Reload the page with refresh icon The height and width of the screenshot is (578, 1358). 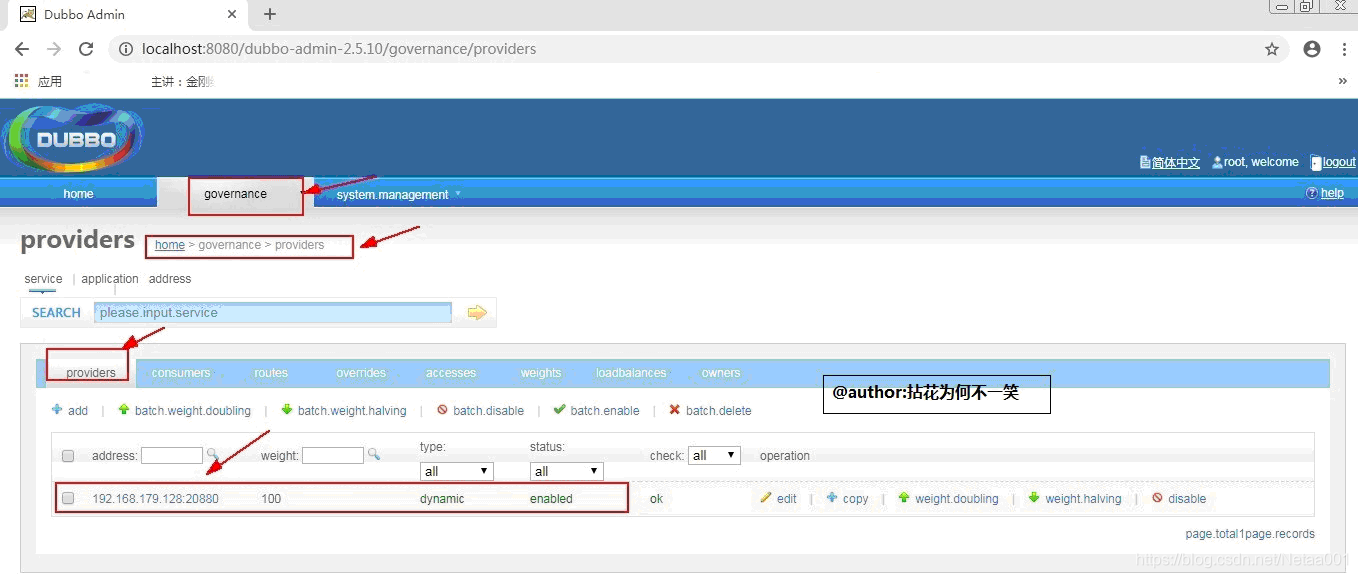86,49
